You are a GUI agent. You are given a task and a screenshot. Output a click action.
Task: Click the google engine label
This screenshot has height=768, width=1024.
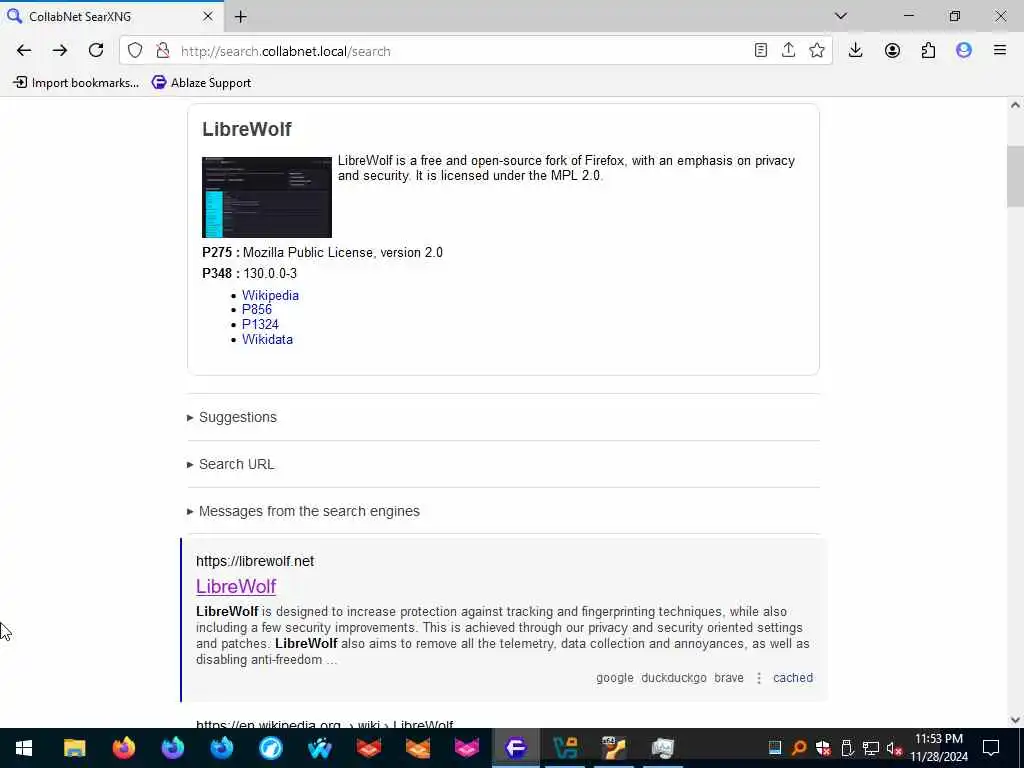point(615,678)
